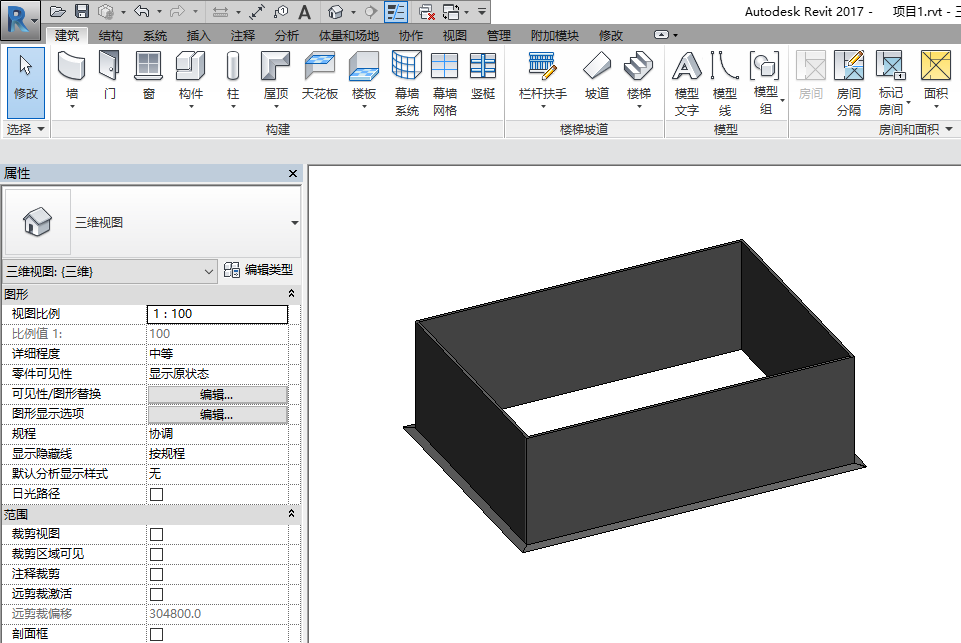
Task: Close the 属性 panel
Action: [293, 173]
